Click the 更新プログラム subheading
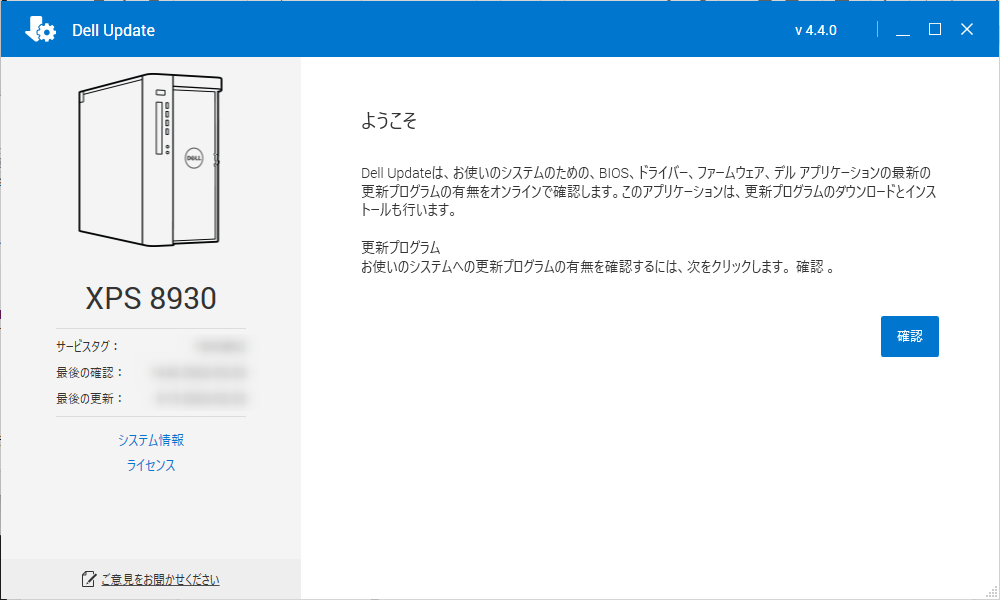Viewport: 1000px width, 600px height. [x=401, y=247]
